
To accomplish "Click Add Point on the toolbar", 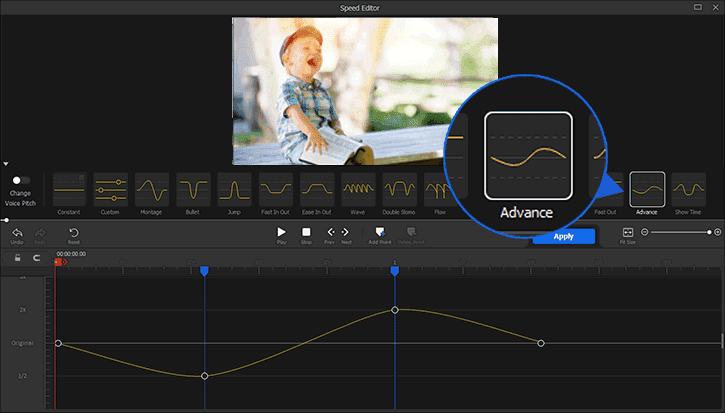I will click(379, 232).
